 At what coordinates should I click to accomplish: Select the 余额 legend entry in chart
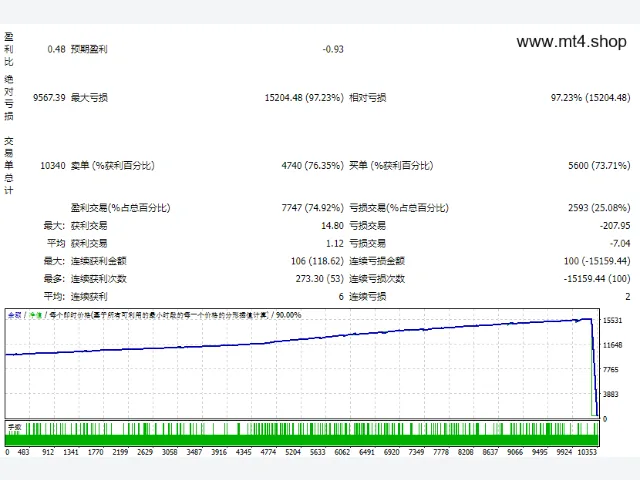coord(15,315)
